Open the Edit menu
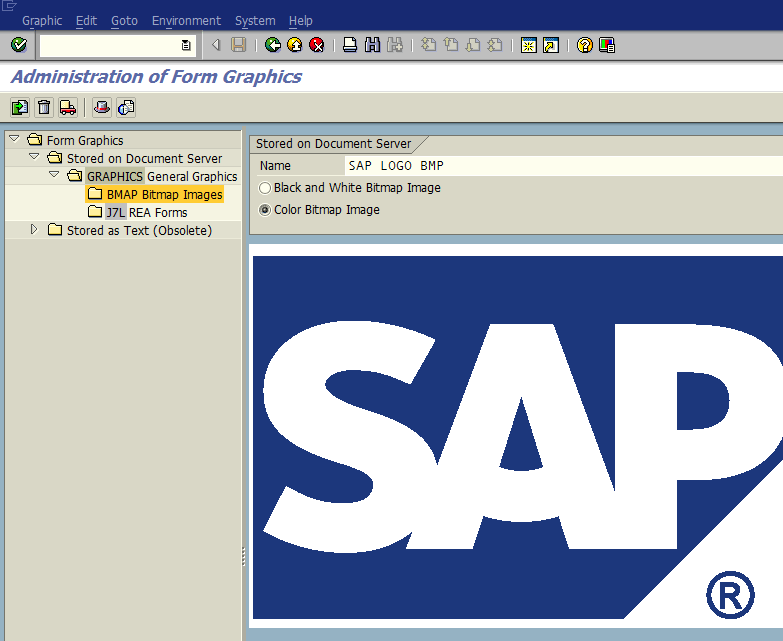The width and height of the screenshot is (783, 641). (86, 21)
